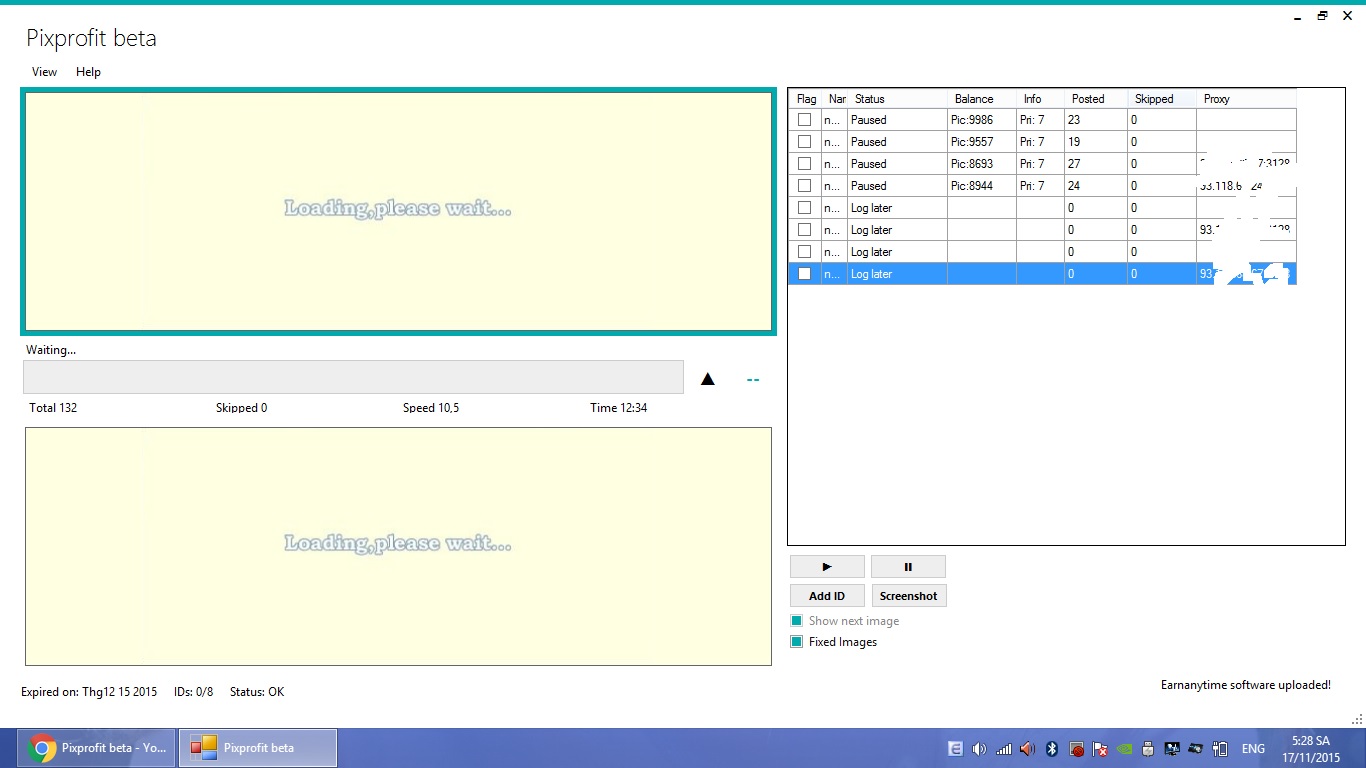Click the pause button below the account list

[908, 567]
